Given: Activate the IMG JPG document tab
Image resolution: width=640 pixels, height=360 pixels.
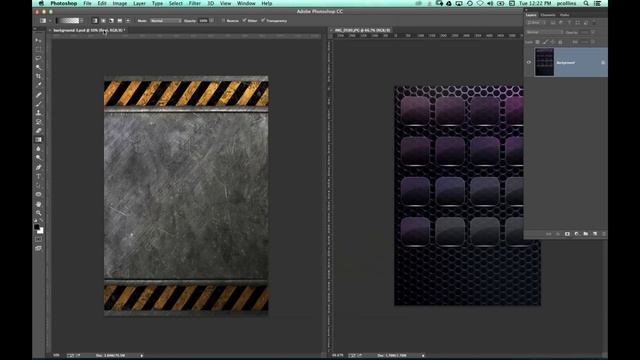Looking at the screenshot, I should pyautogui.click(x=362, y=30).
